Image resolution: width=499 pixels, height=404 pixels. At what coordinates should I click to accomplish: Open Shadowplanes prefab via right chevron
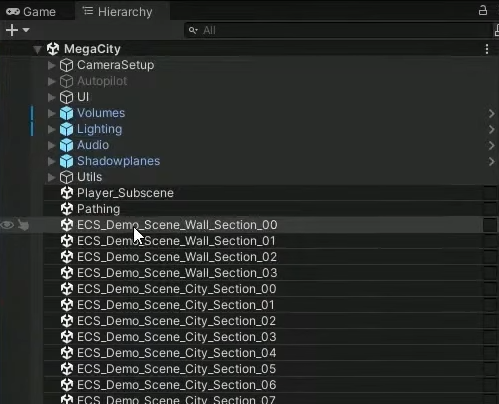[x=491, y=161]
